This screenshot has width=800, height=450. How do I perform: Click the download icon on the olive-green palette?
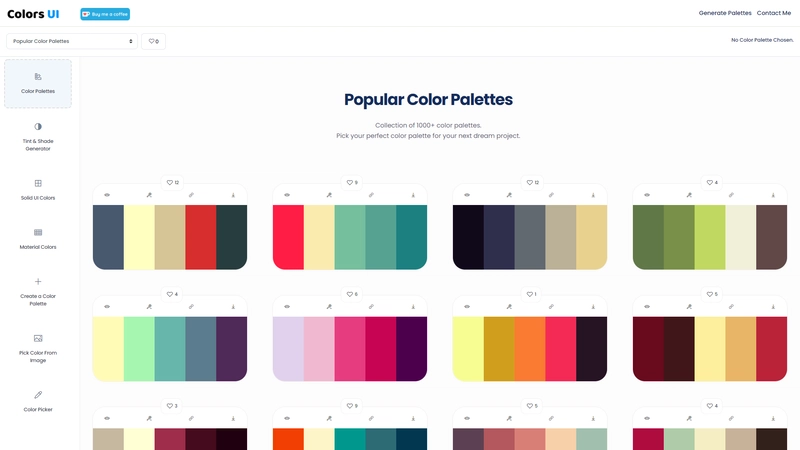773,195
